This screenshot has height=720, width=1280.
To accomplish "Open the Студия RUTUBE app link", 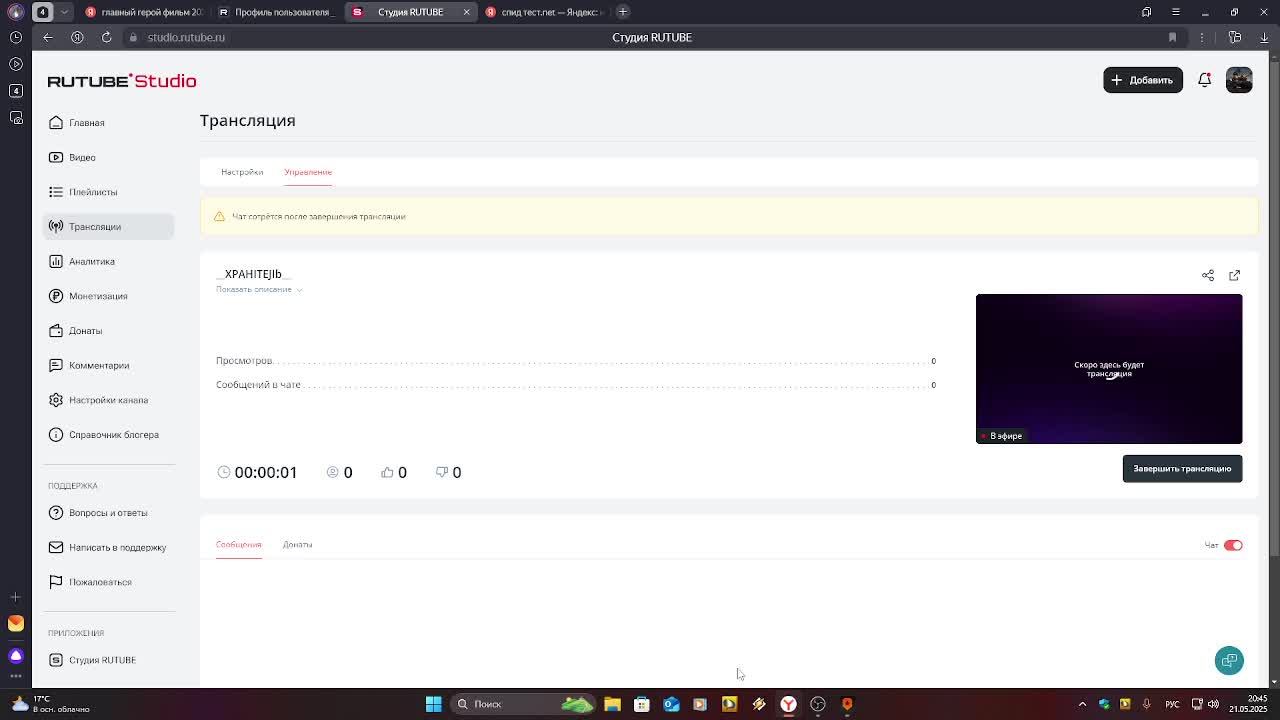I will pyautogui.click(x=108, y=660).
